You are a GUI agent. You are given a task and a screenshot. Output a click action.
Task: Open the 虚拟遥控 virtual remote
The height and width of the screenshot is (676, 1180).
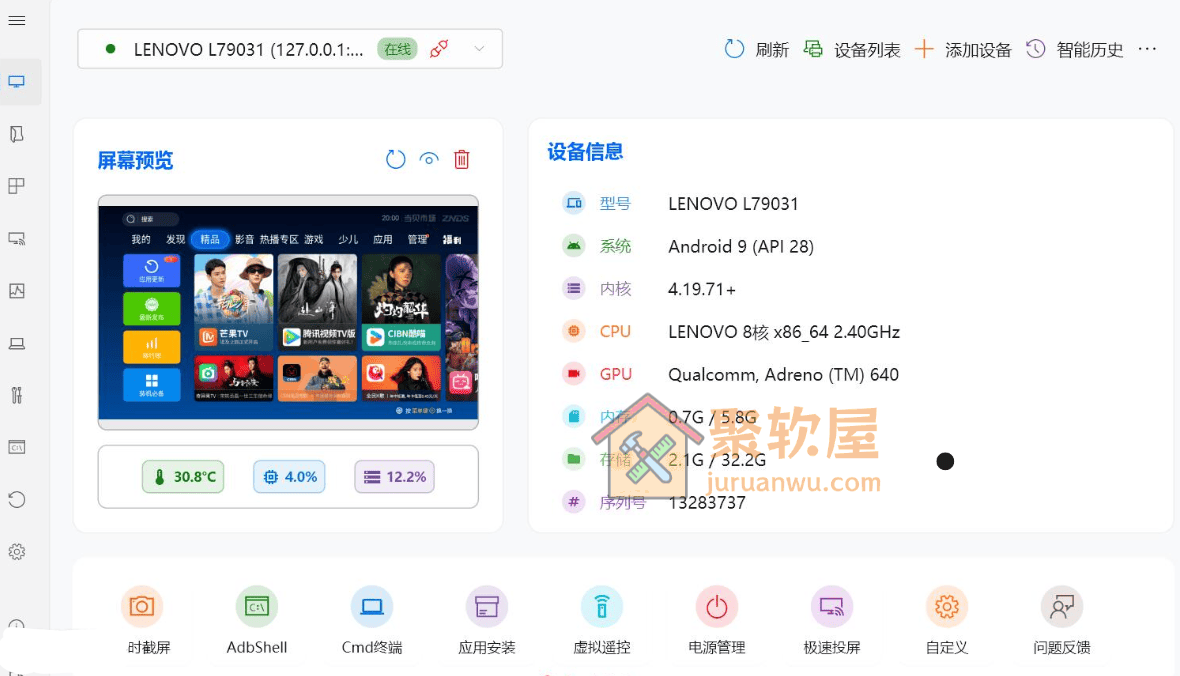[x=601, y=621]
